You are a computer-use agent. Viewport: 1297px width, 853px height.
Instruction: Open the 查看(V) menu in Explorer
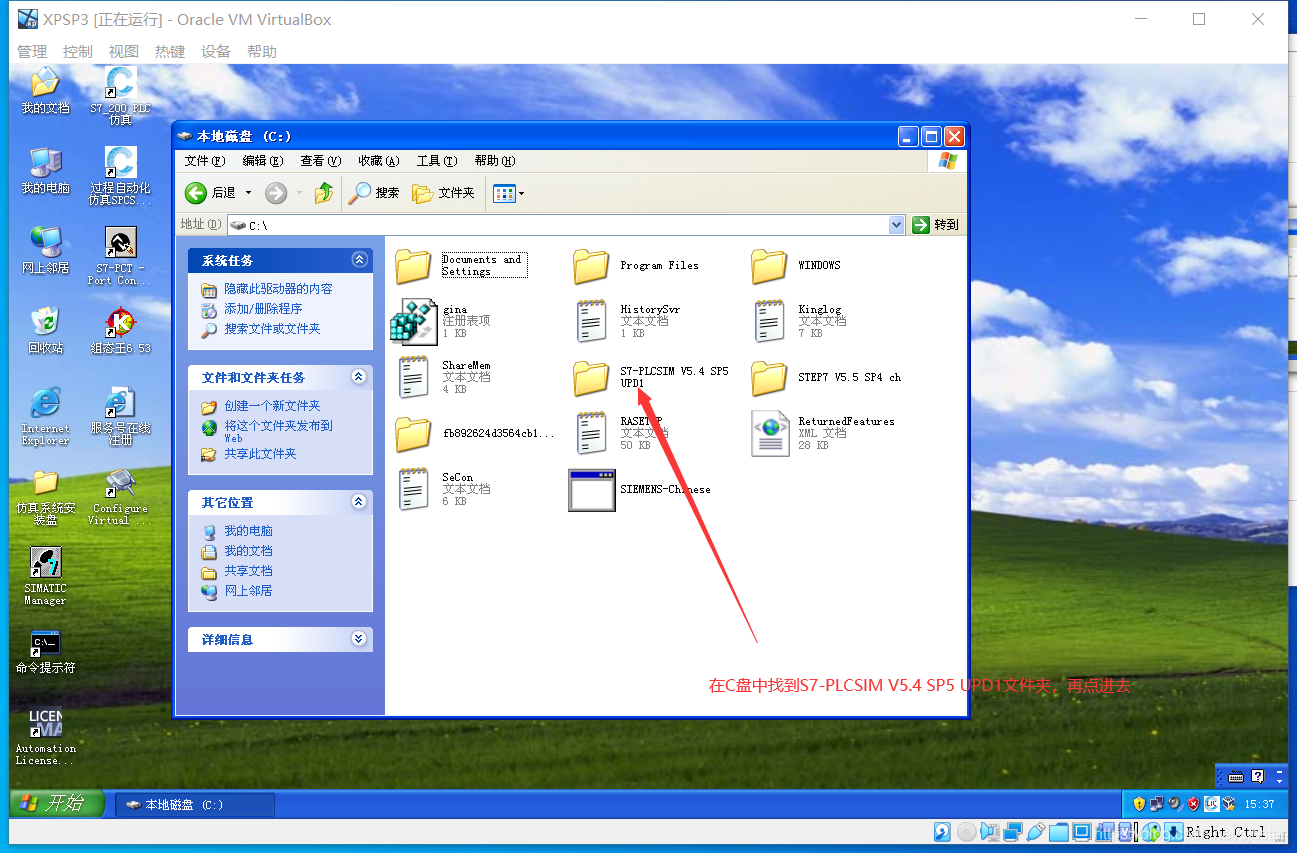pos(321,161)
